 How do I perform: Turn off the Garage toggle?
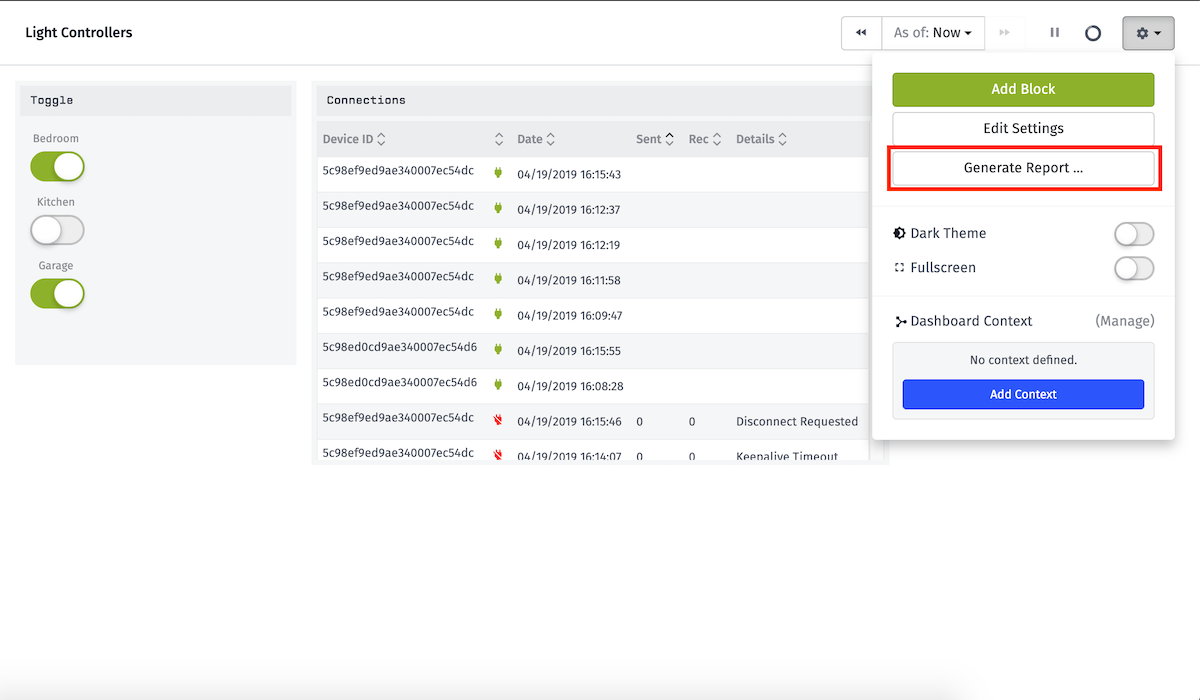[x=57, y=293]
